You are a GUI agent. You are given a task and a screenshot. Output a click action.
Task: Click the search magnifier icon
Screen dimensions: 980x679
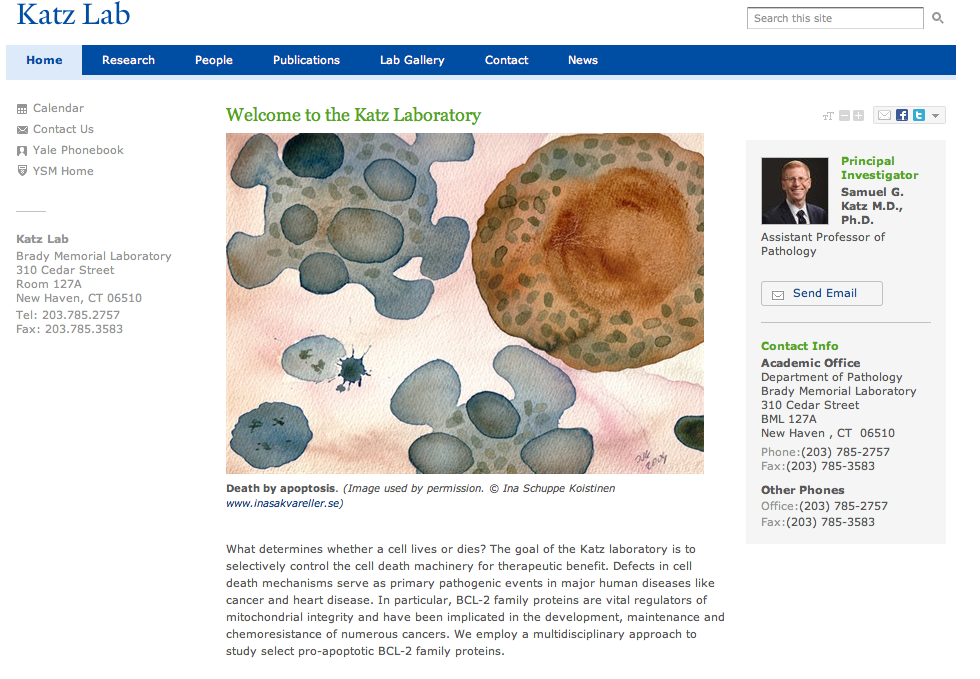pyautogui.click(x=938, y=18)
